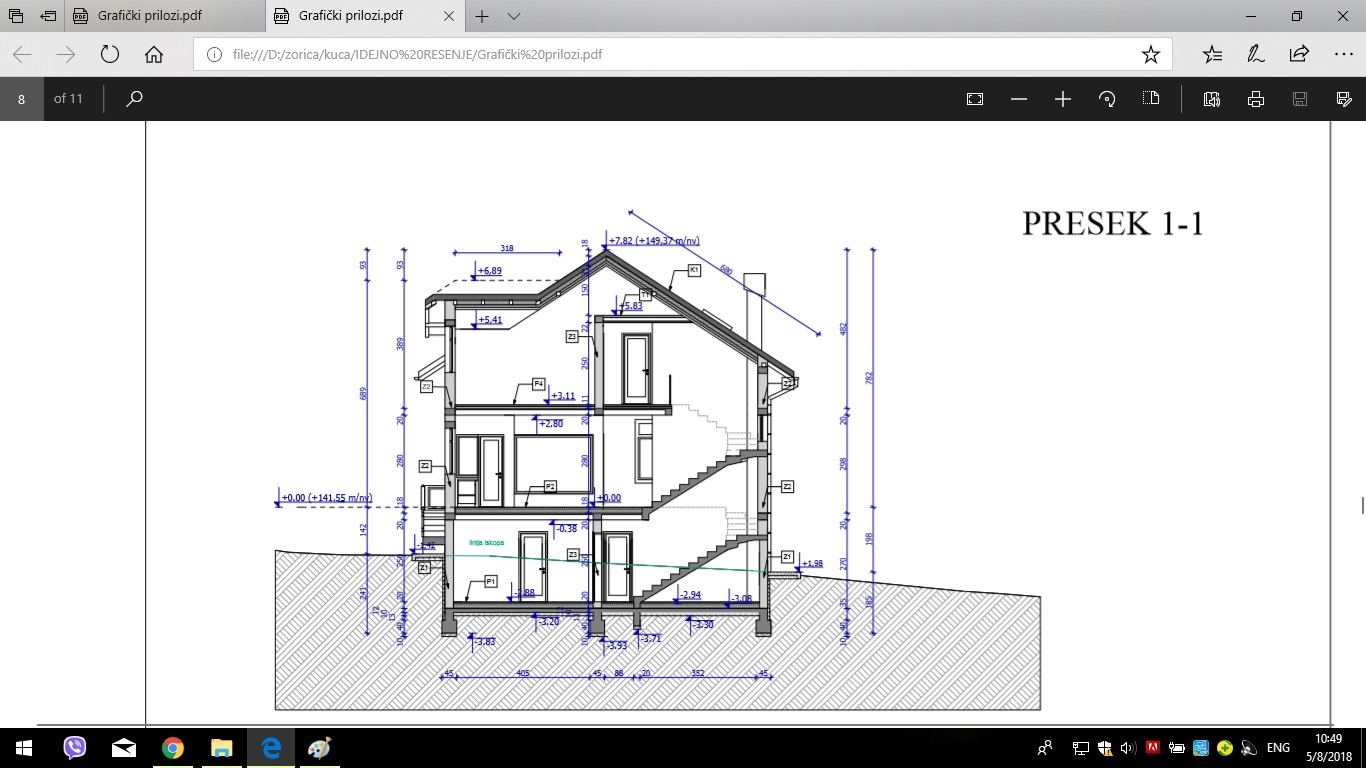Expand tab previews chevron

[x=514, y=16]
